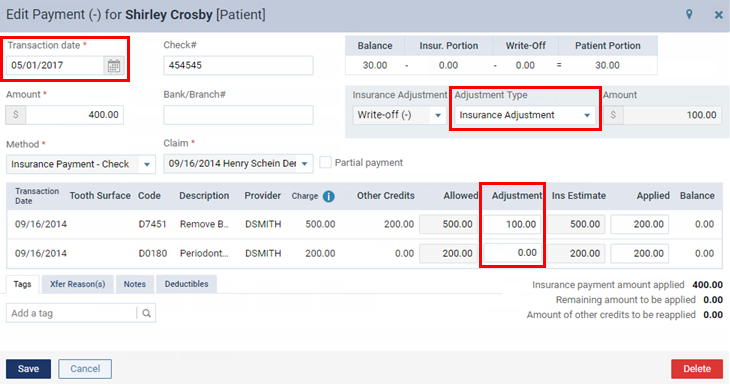
Task: Click the Charge info icon
Action: [x=328, y=196]
